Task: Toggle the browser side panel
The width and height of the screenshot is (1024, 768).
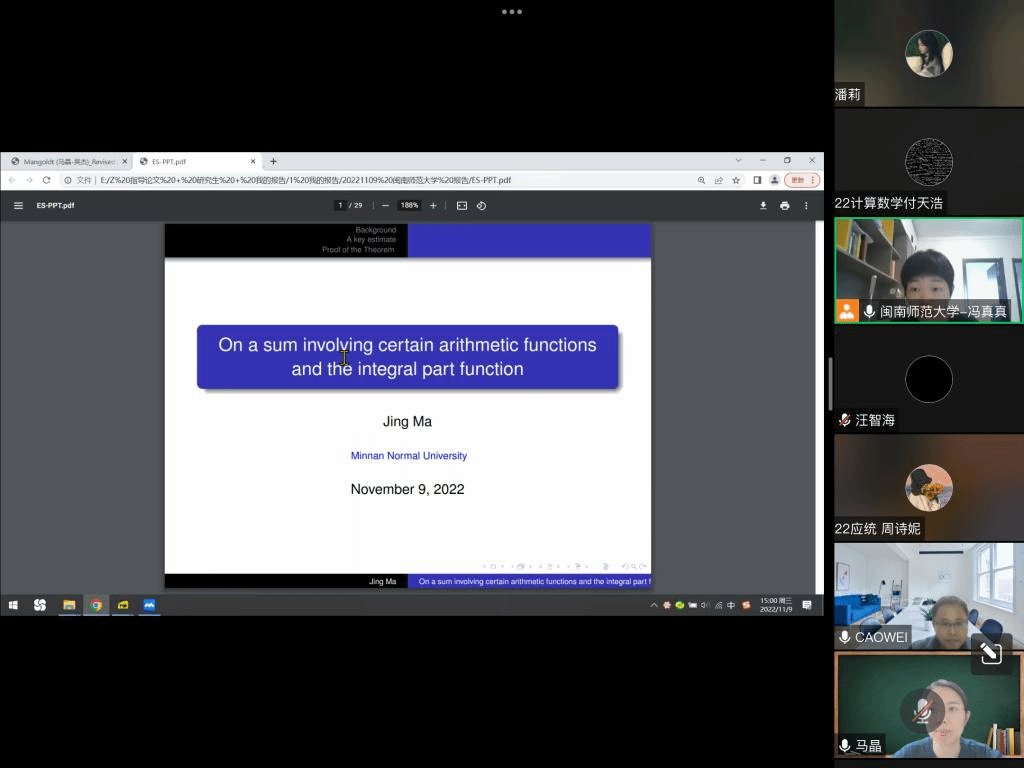Action: pos(757,180)
